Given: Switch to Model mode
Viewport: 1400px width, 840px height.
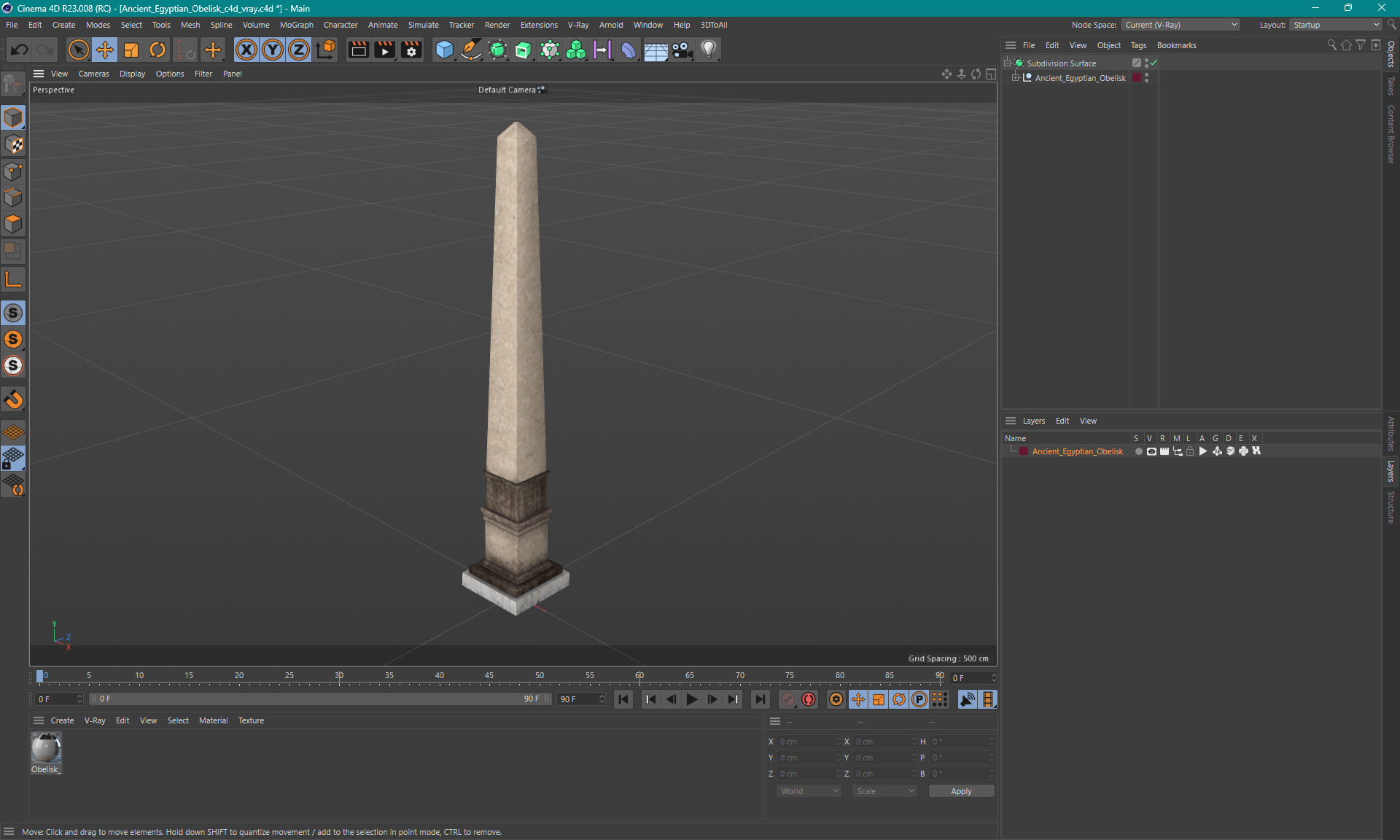Looking at the screenshot, I should (13, 117).
